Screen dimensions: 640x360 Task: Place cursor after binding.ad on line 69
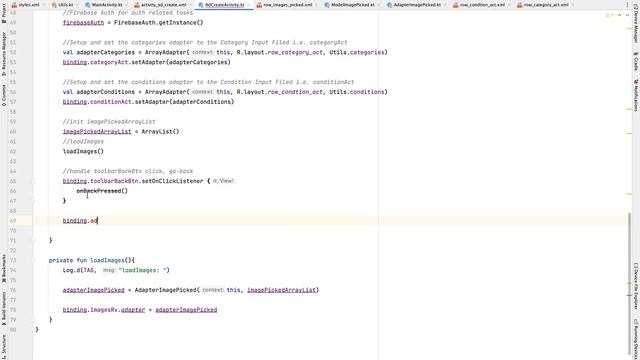click(98, 221)
